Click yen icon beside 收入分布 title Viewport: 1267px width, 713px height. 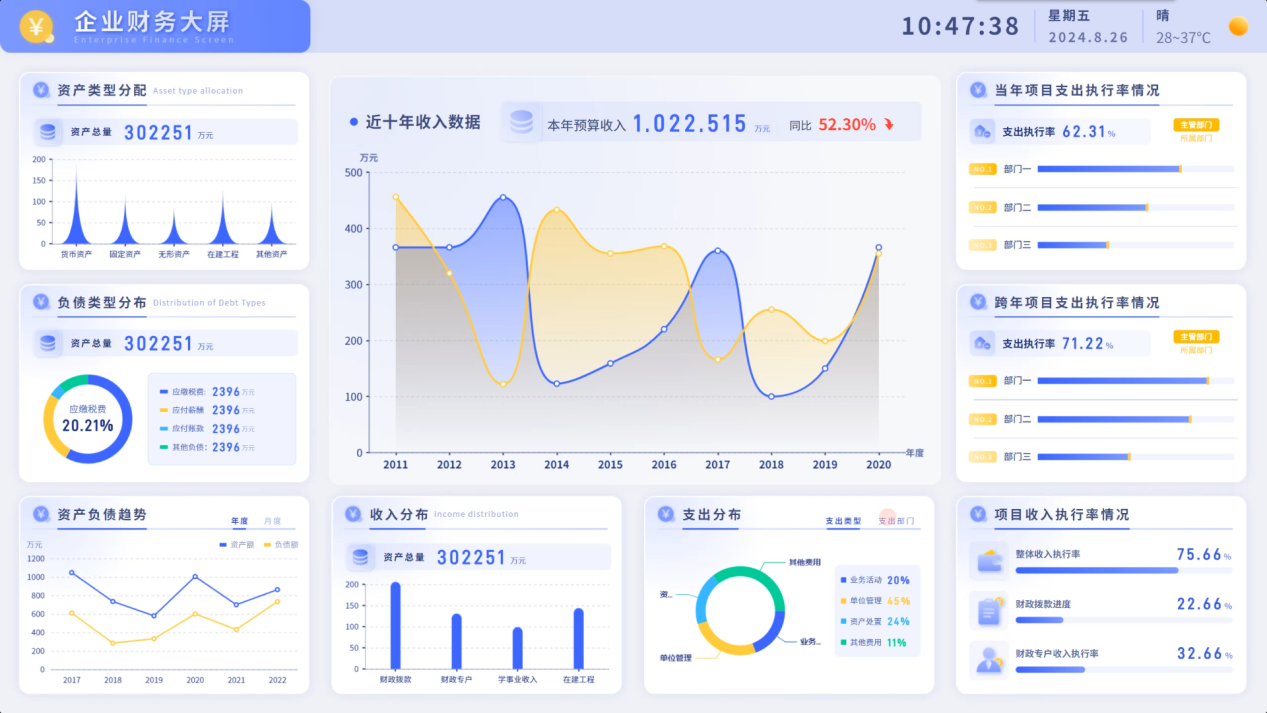(353, 514)
